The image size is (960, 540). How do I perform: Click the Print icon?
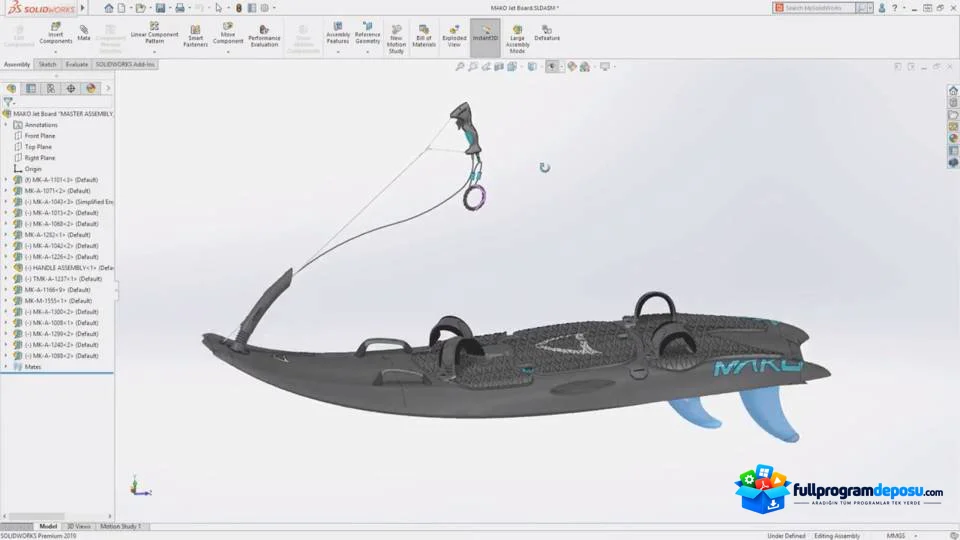tap(180, 8)
